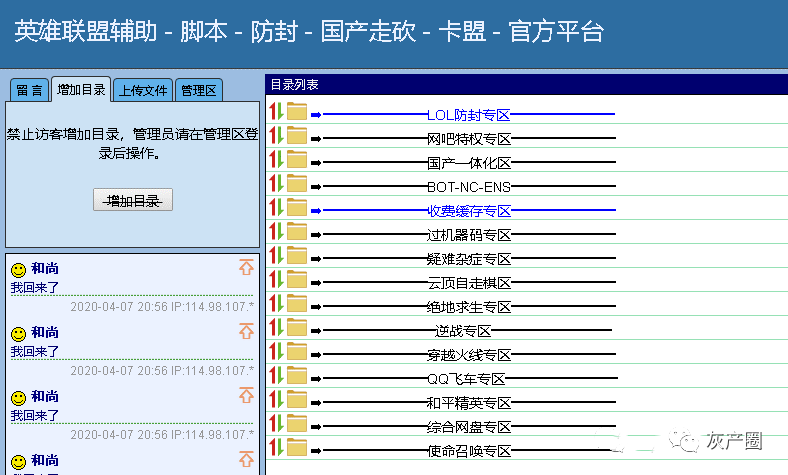Image resolution: width=788 pixels, height=475 pixels.
Task: Click reorder arrows icon for 和平精英专区
Action: coord(276,400)
